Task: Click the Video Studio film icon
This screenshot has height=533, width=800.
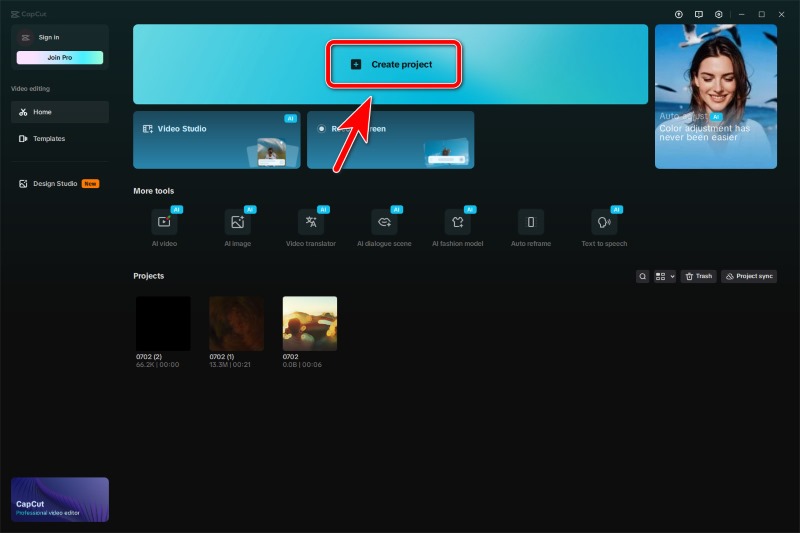Action: (x=147, y=129)
